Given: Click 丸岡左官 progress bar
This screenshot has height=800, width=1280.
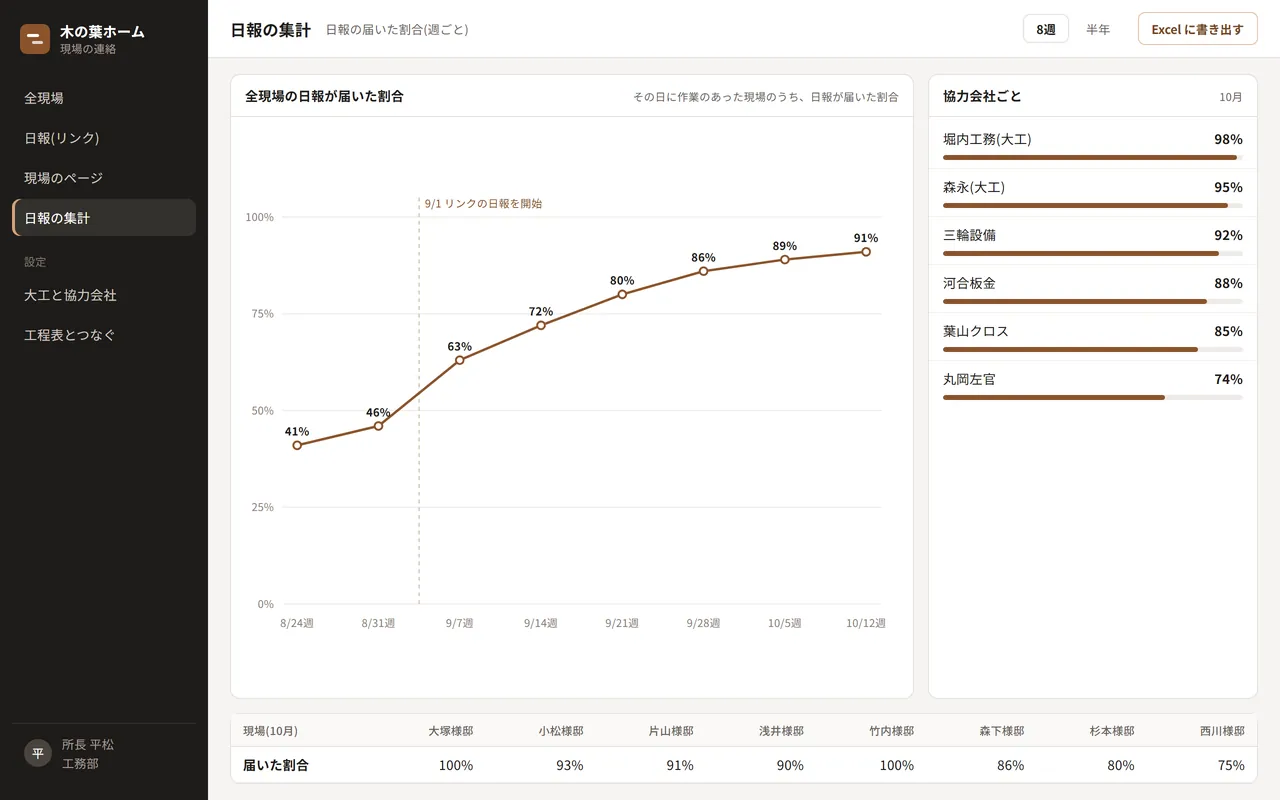Looking at the screenshot, I should tap(1093, 397).
